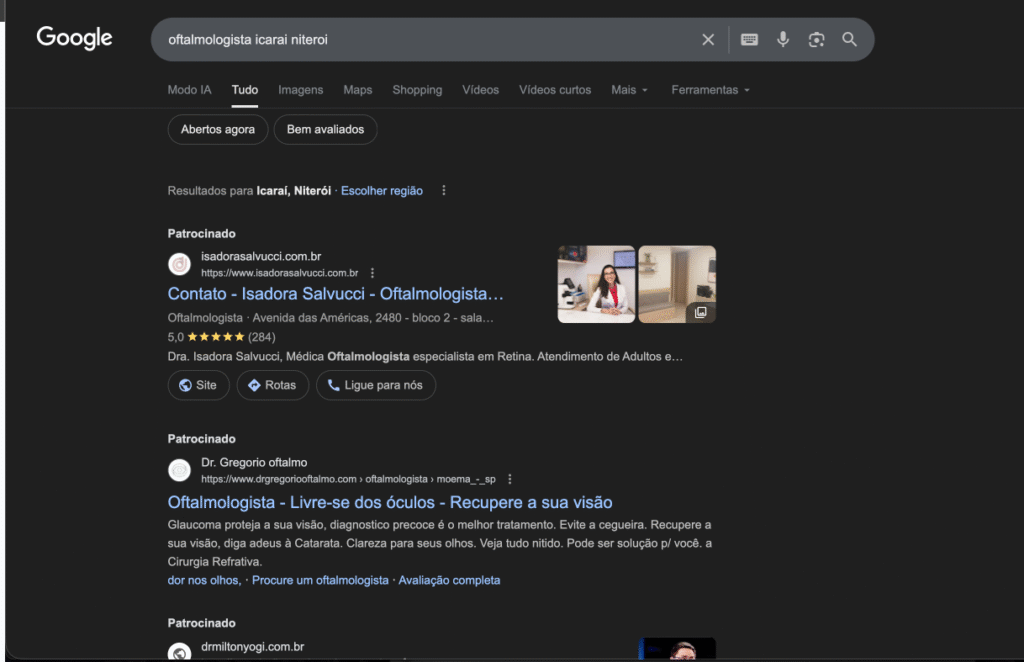Image resolution: width=1024 pixels, height=662 pixels.
Task: Click the Ligue para nós button
Action: pyautogui.click(x=376, y=385)
